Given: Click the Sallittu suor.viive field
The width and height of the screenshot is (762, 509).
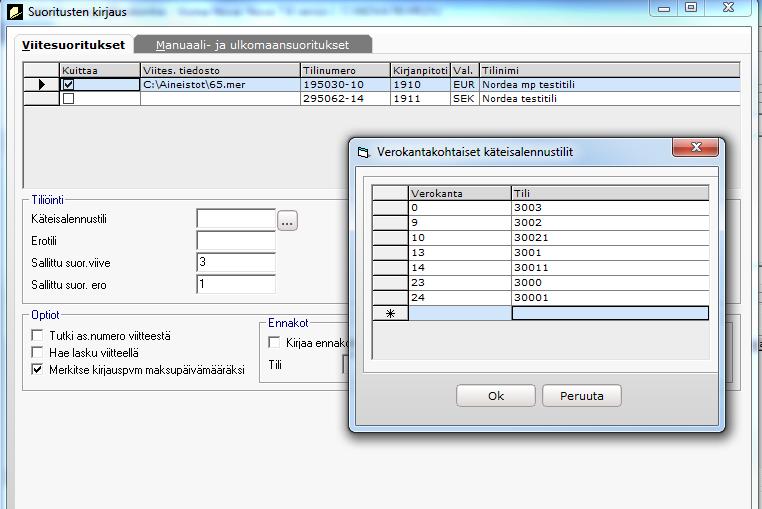Looking at the screenshot, I should point(236,263).
